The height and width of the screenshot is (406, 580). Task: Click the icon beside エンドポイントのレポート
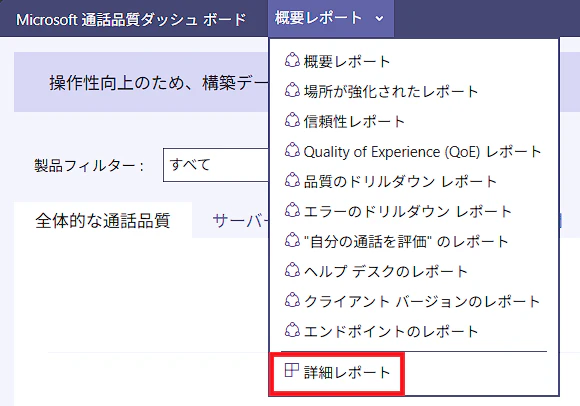tap(292, 330)
